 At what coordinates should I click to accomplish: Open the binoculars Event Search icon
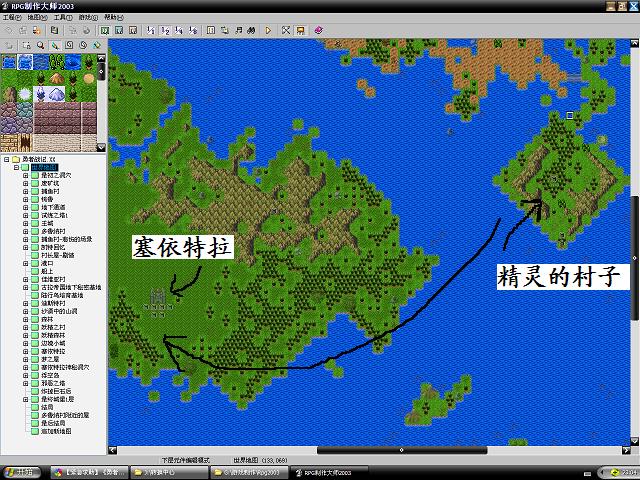coord(251,30)
